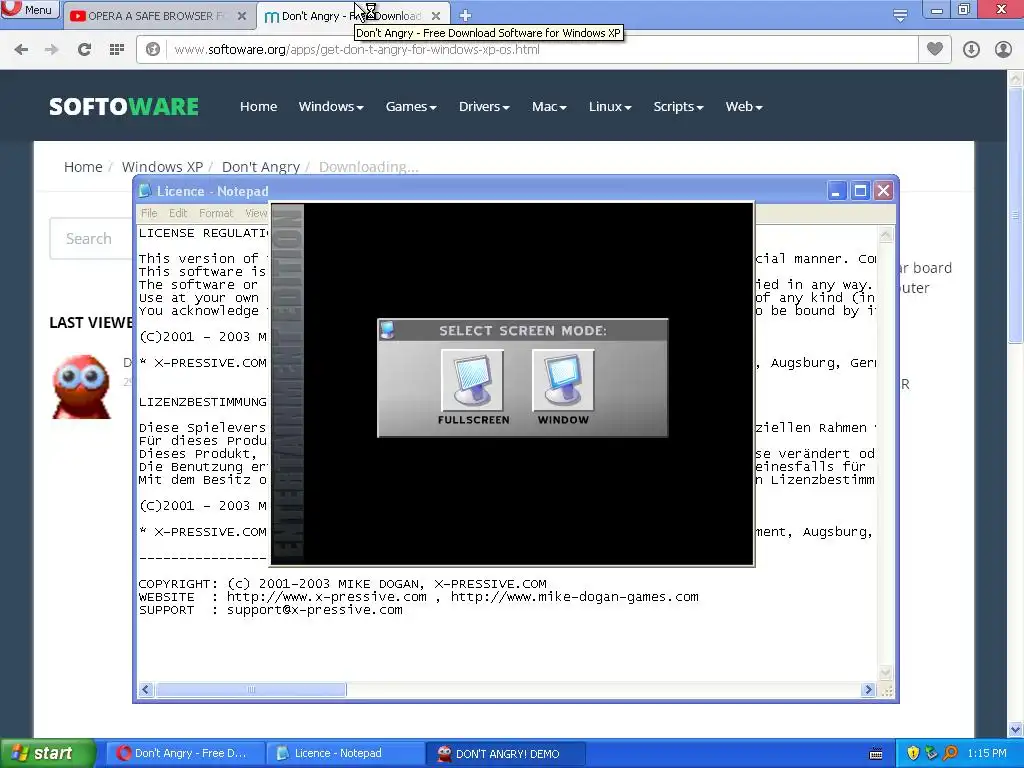Open Notepad Format menu
The height and width of the screenshot is (768, 1024).
click(x=216, y=213)
